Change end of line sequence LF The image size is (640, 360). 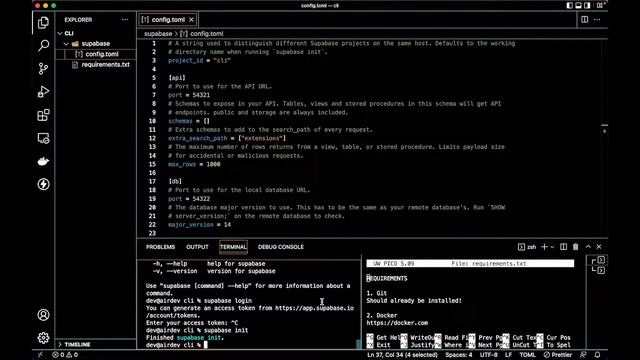[509, 355]
